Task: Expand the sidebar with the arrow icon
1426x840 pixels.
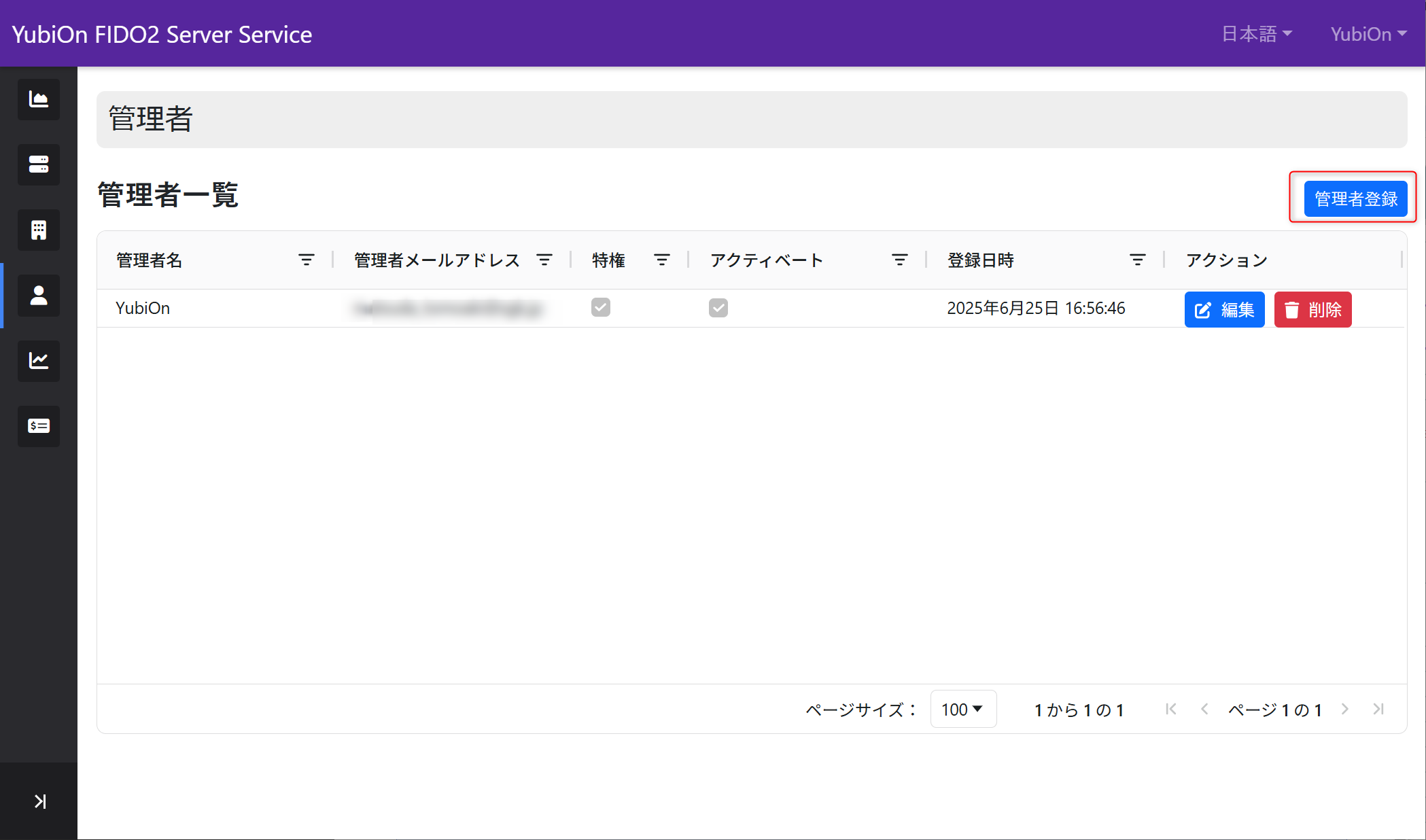Action: click(39, 801)
